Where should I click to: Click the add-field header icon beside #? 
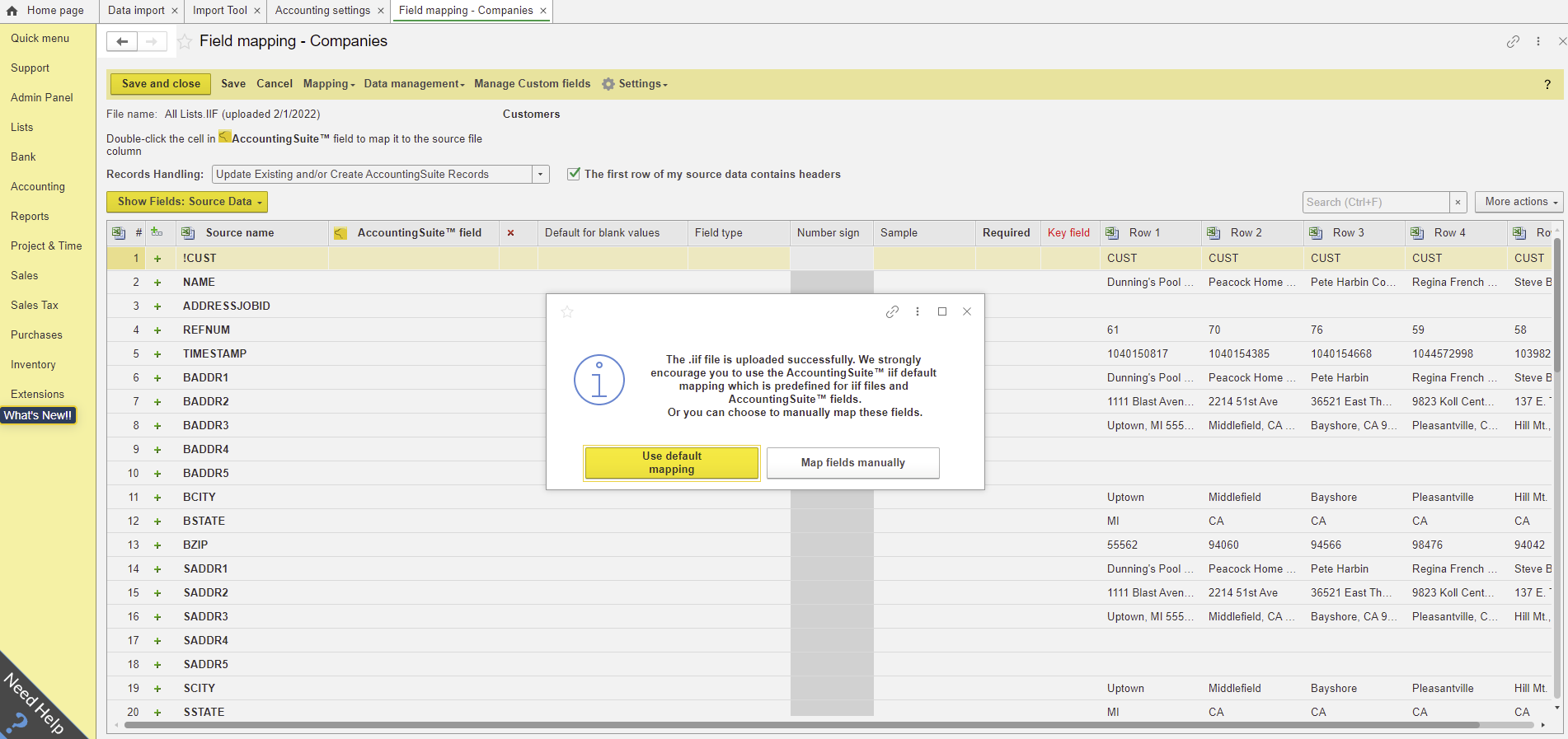click(x=157, y=232)
